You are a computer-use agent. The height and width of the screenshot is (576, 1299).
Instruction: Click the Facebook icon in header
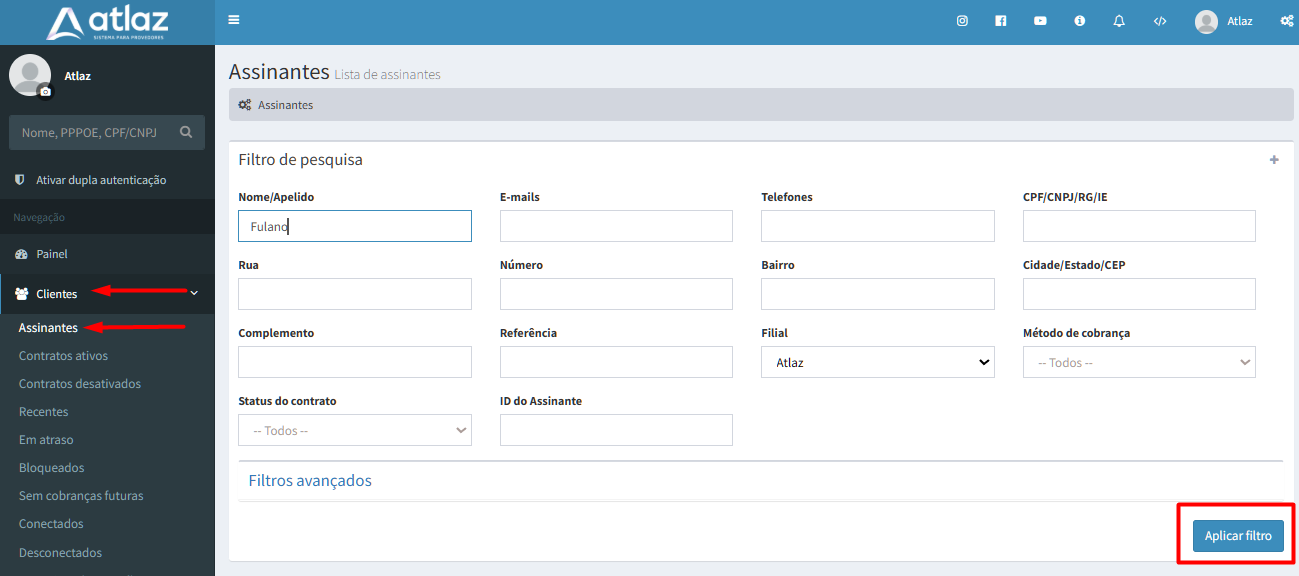click(1001, 21)
